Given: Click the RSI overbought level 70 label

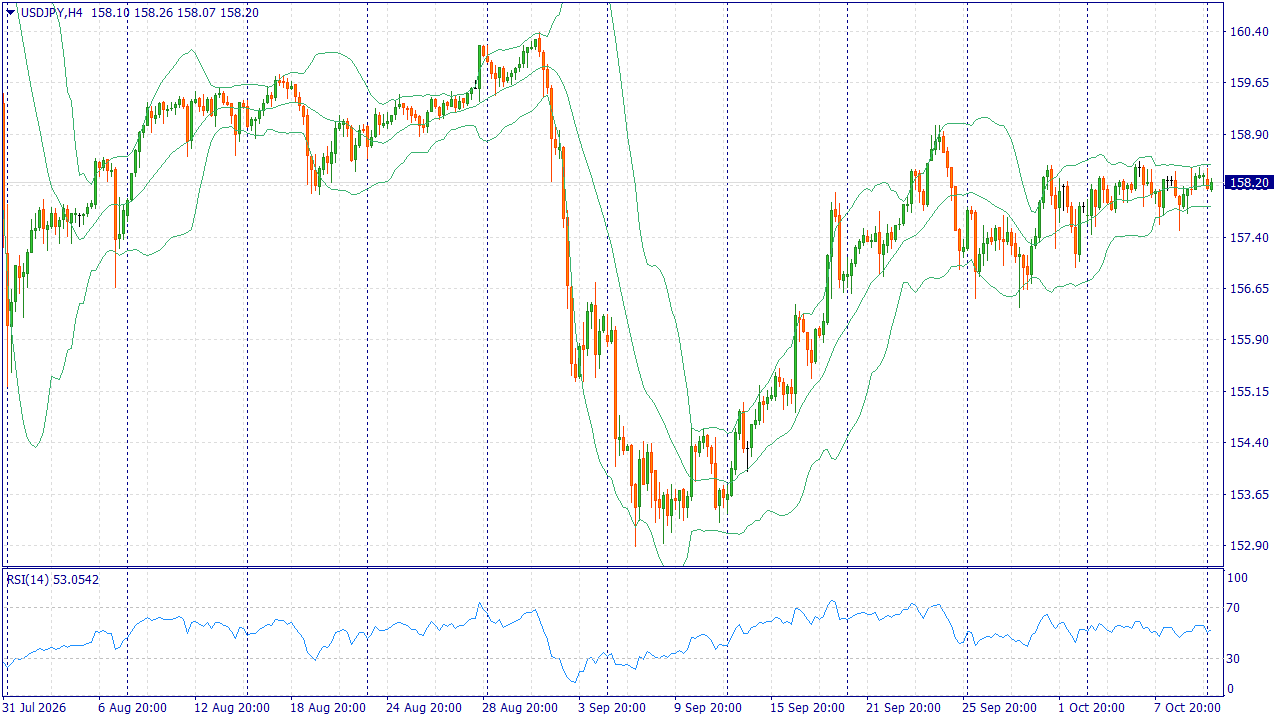Looking at the screenshot, I should (1235, 607).
